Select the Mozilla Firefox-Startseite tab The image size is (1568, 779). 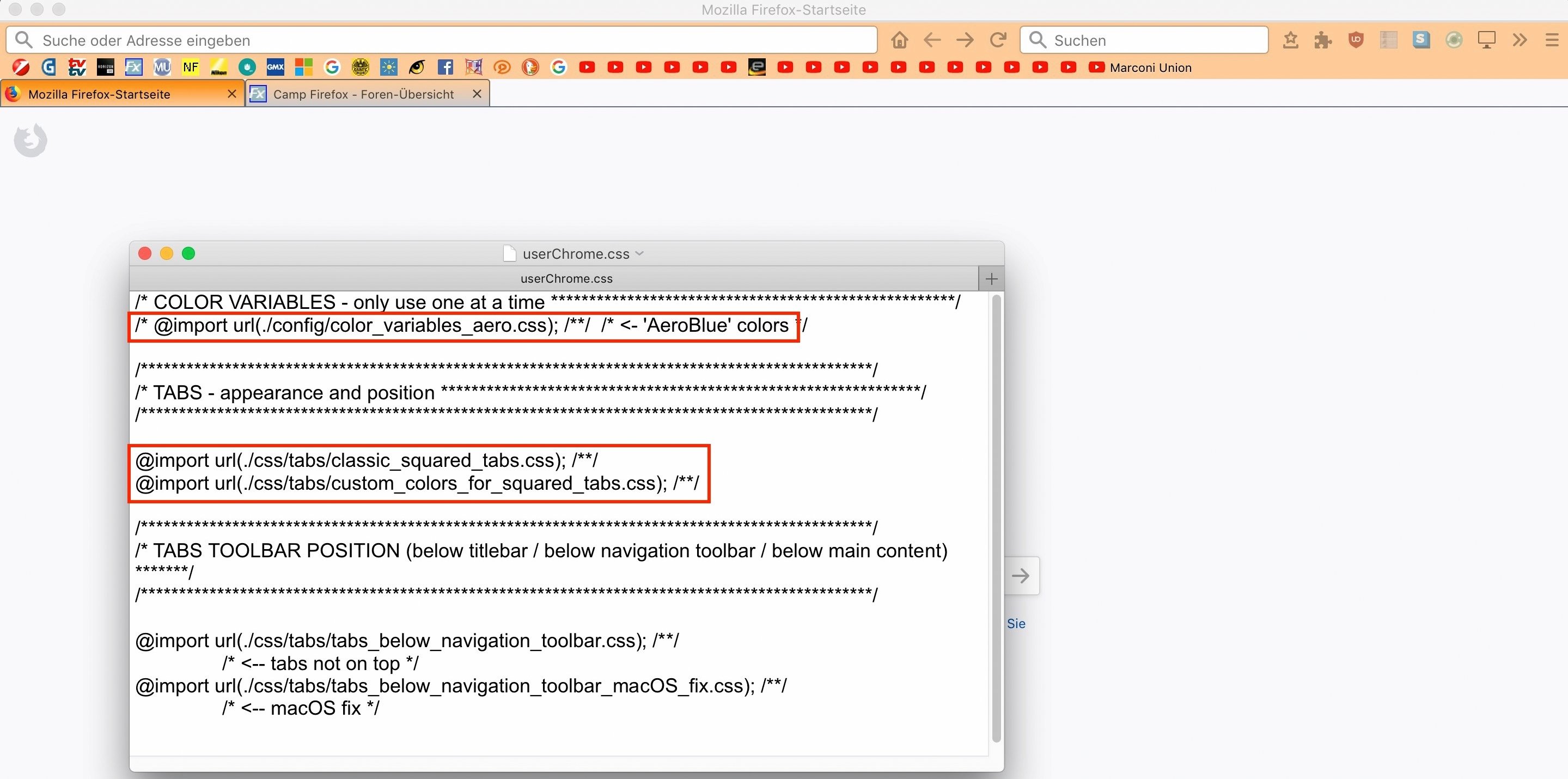coord(99,94)
